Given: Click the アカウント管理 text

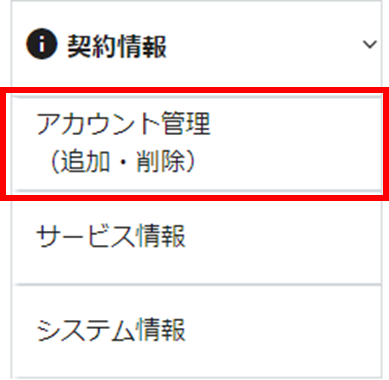Looking at the screenshot, I should coord(123,124).
